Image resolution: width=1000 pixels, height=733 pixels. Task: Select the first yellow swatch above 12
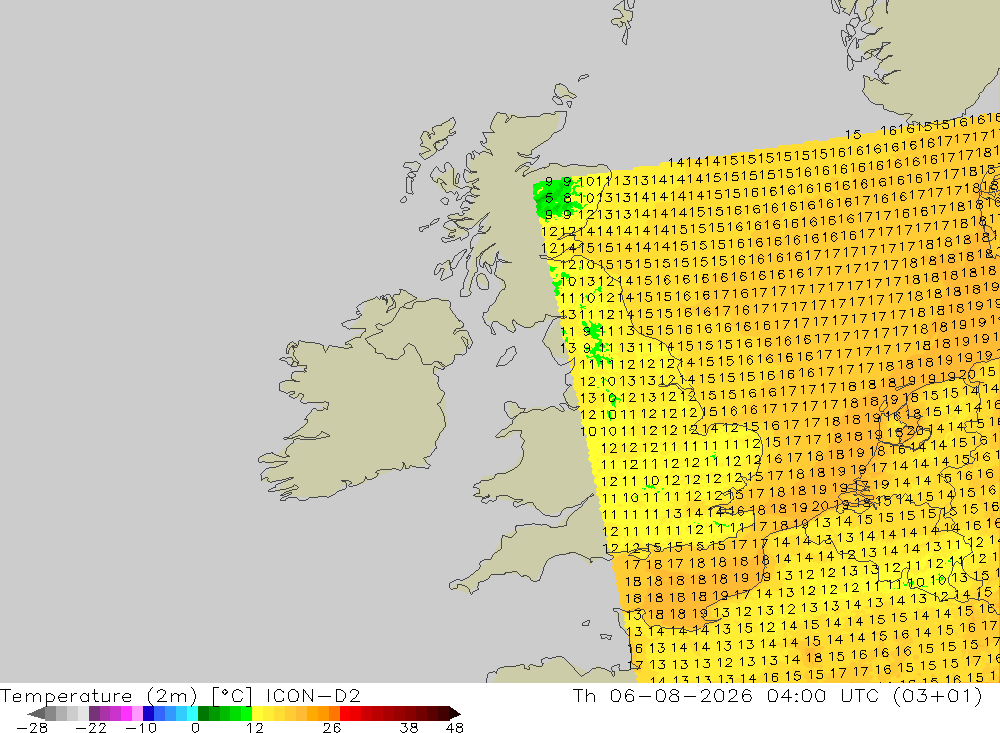pyautogui.click(x=257, y=713)
